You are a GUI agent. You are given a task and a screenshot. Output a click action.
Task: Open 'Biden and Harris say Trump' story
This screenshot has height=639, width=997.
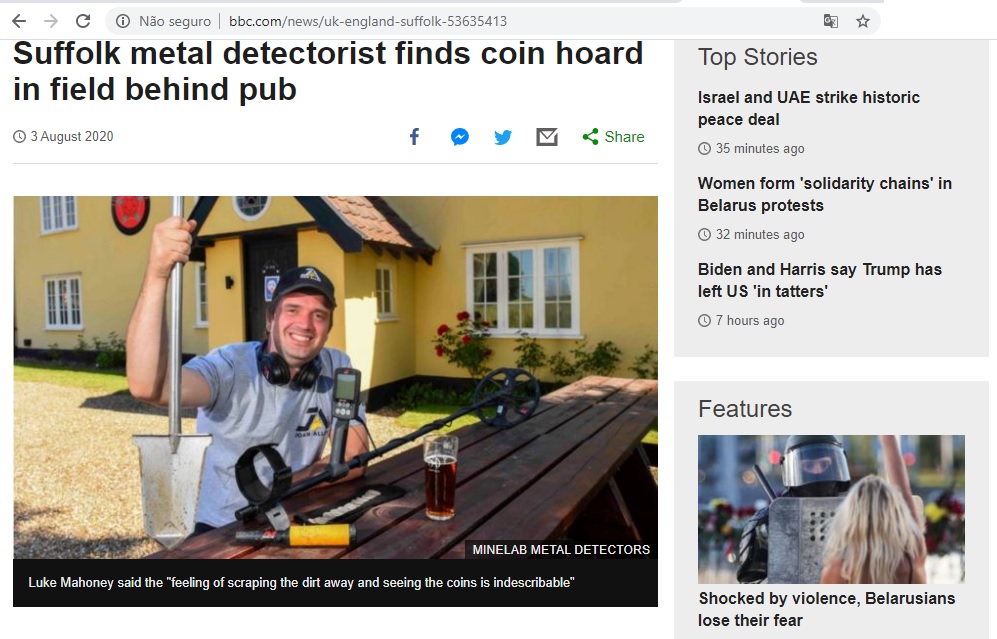point(820,280)
